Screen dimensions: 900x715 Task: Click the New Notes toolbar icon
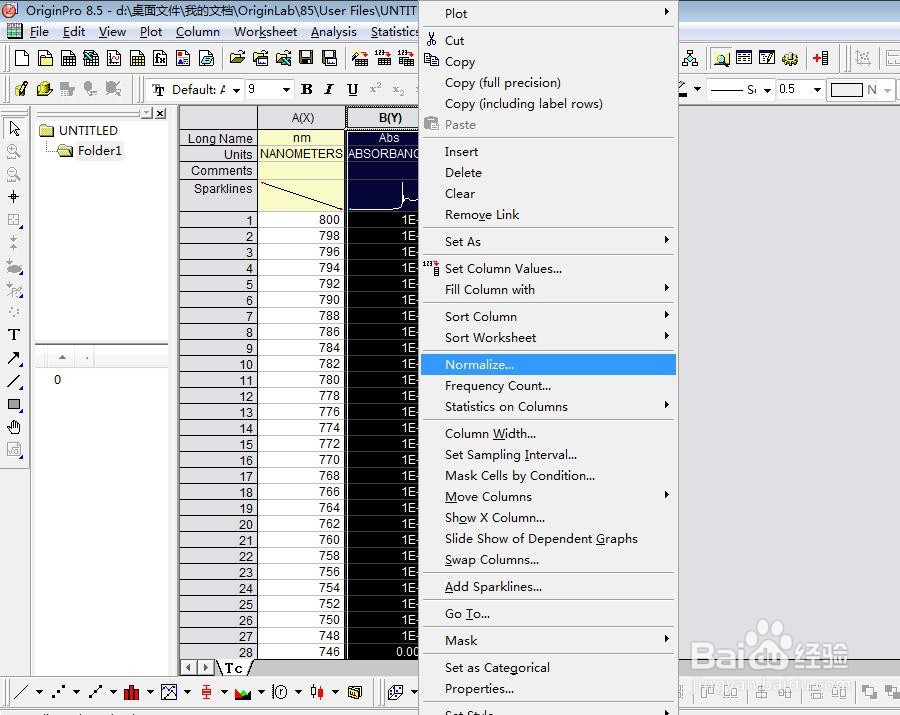[x=206, y=58]
